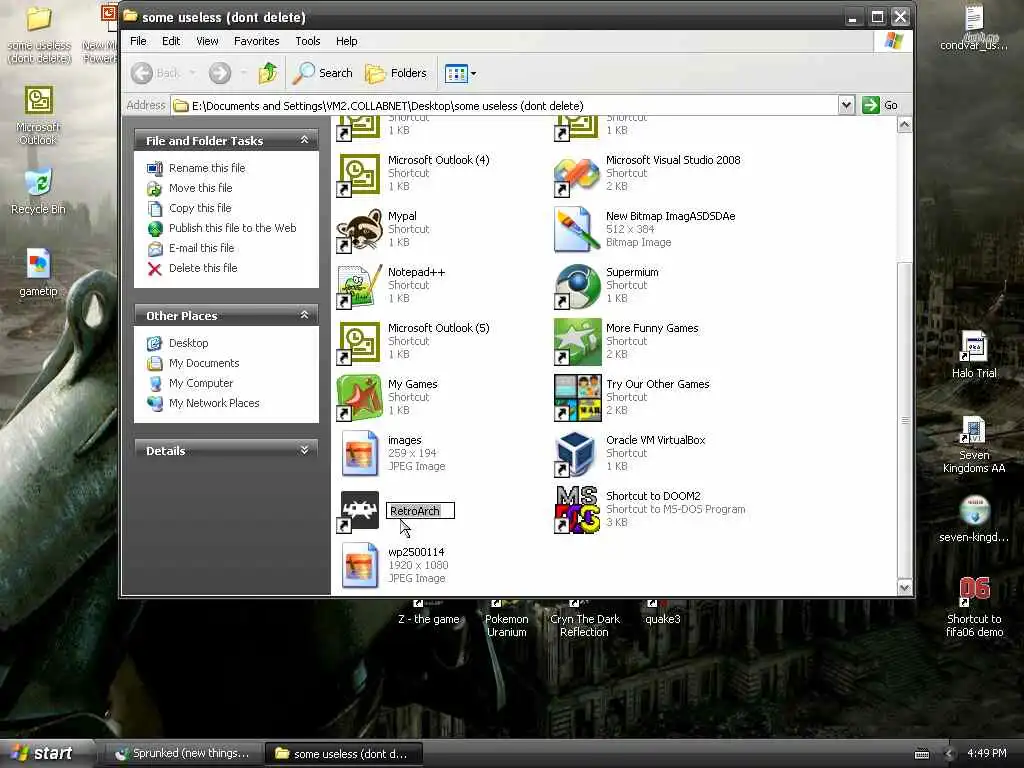Click the Forward navigation arrow

tap(220, 73)
